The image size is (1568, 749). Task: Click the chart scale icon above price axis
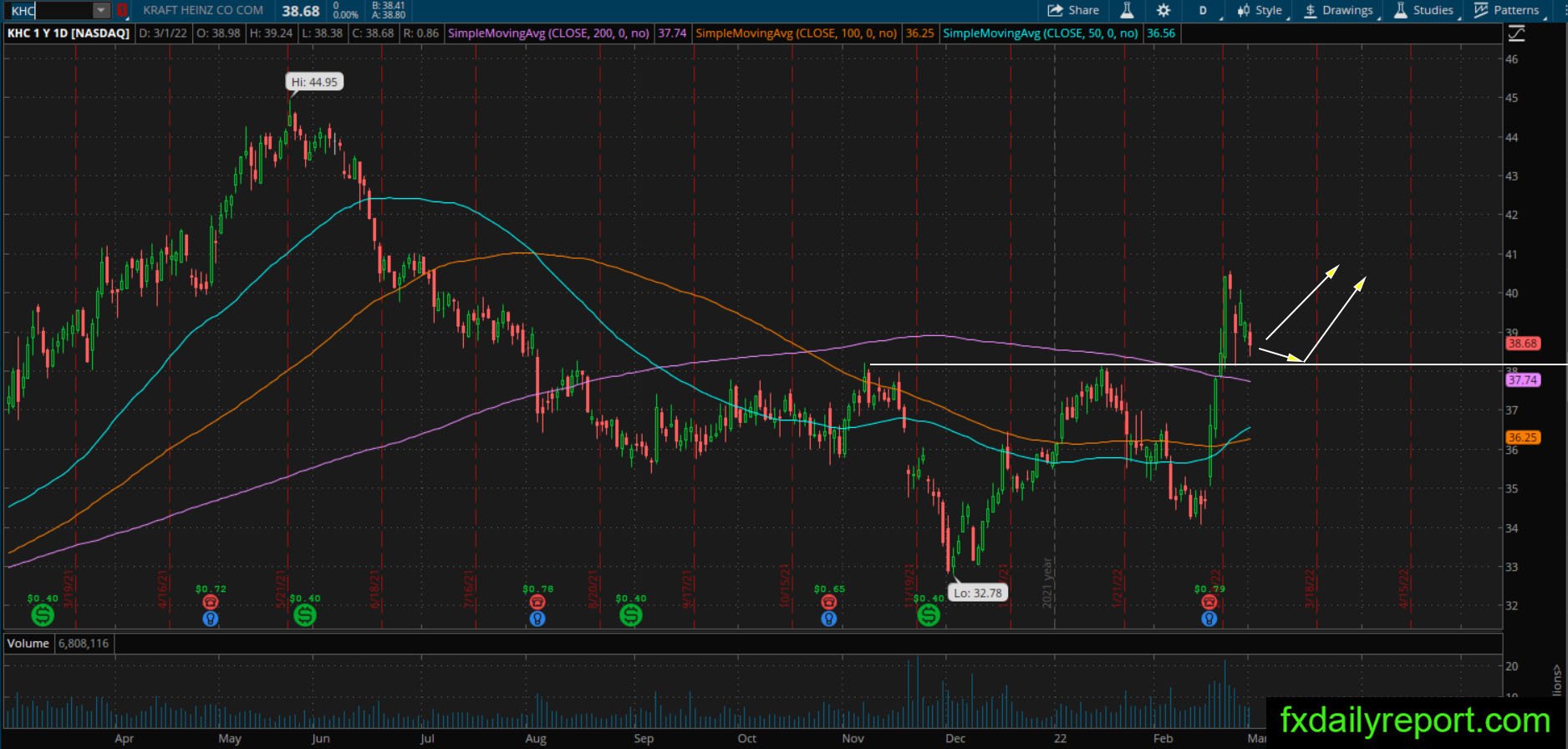[x=1516, y=33]
